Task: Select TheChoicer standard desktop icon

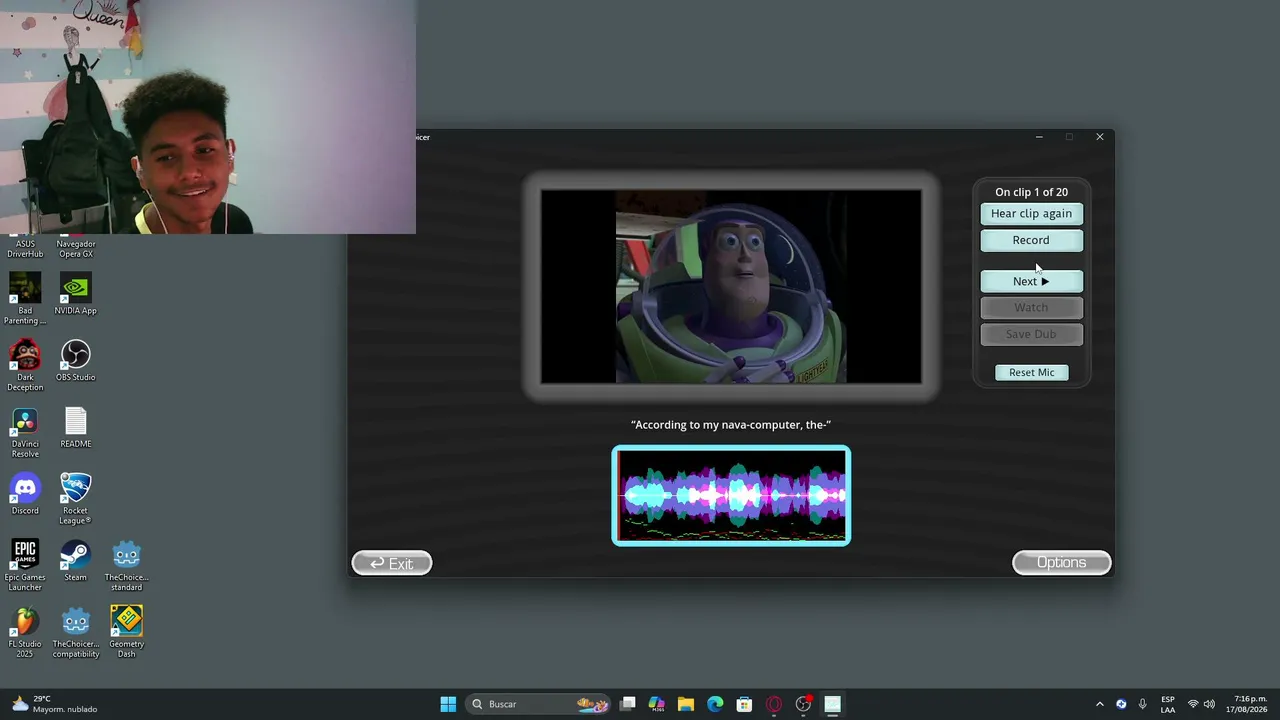Action: 126,566
